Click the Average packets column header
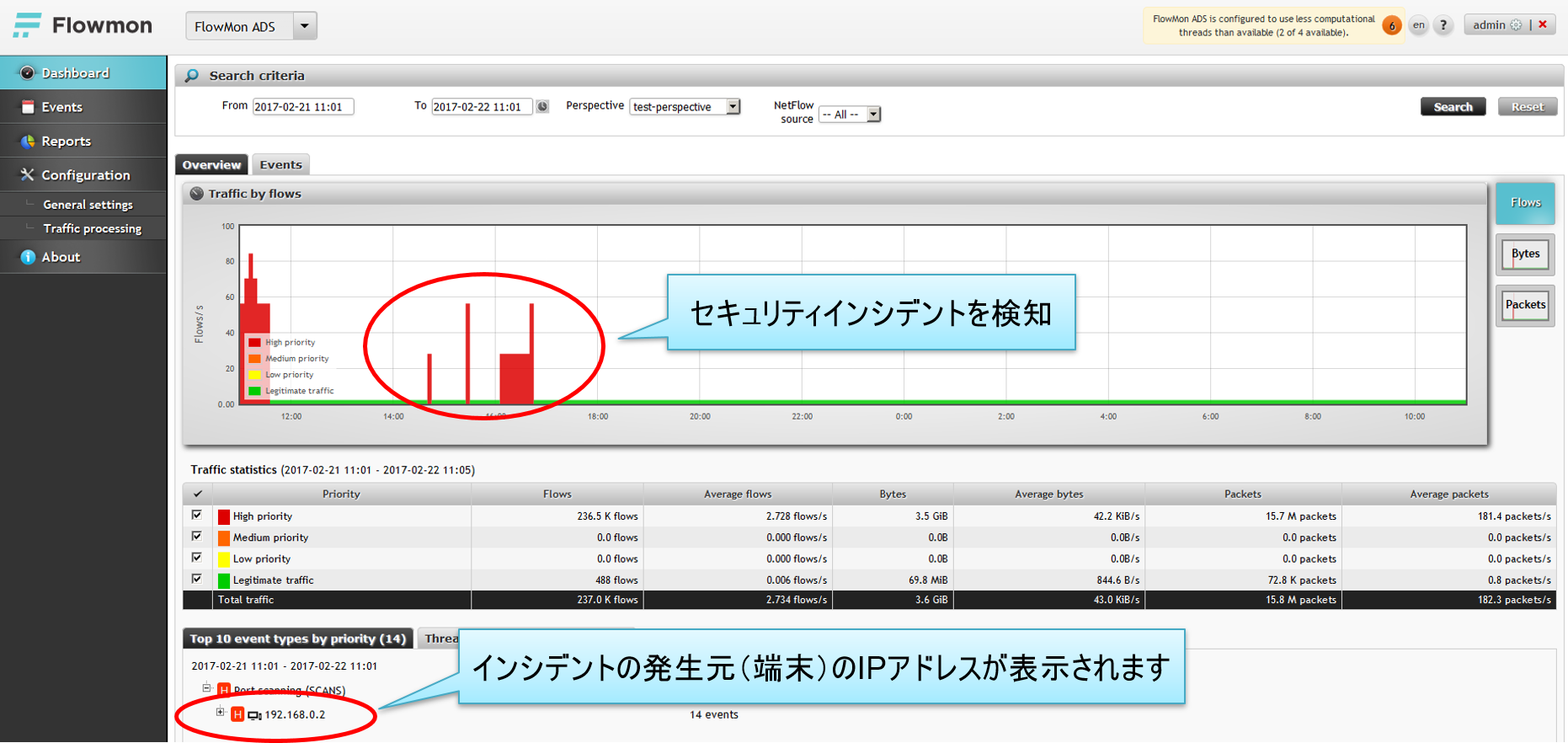This screenshot has height=743, width=1568. pos(1448,494)
